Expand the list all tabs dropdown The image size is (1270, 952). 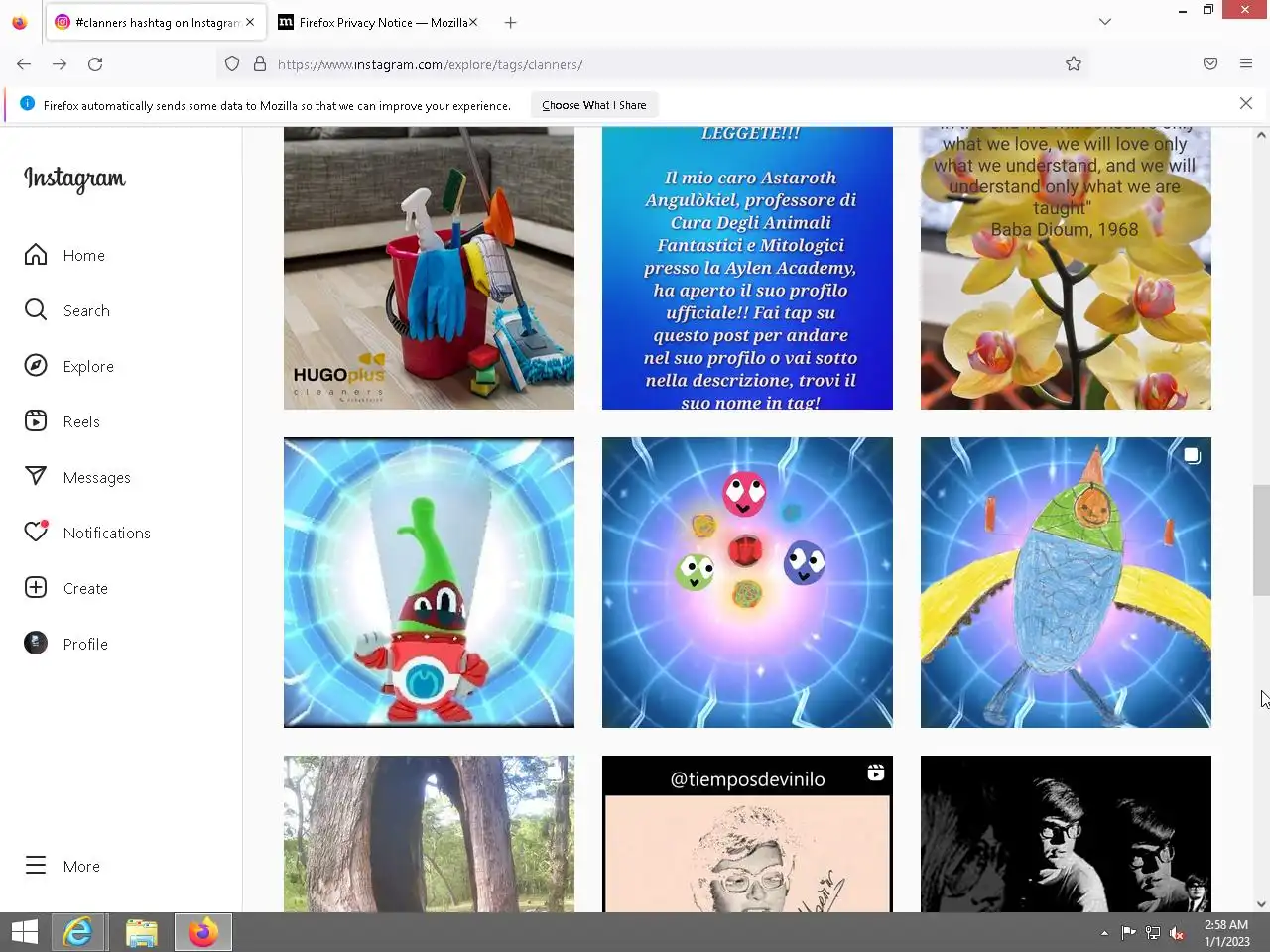[x=1105, y=22]
